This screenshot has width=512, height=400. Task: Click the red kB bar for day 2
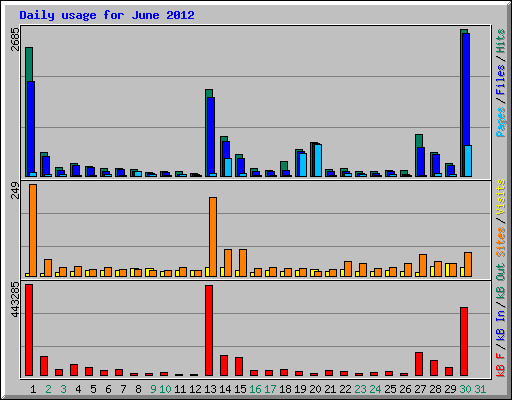click(x=44, y=366)
